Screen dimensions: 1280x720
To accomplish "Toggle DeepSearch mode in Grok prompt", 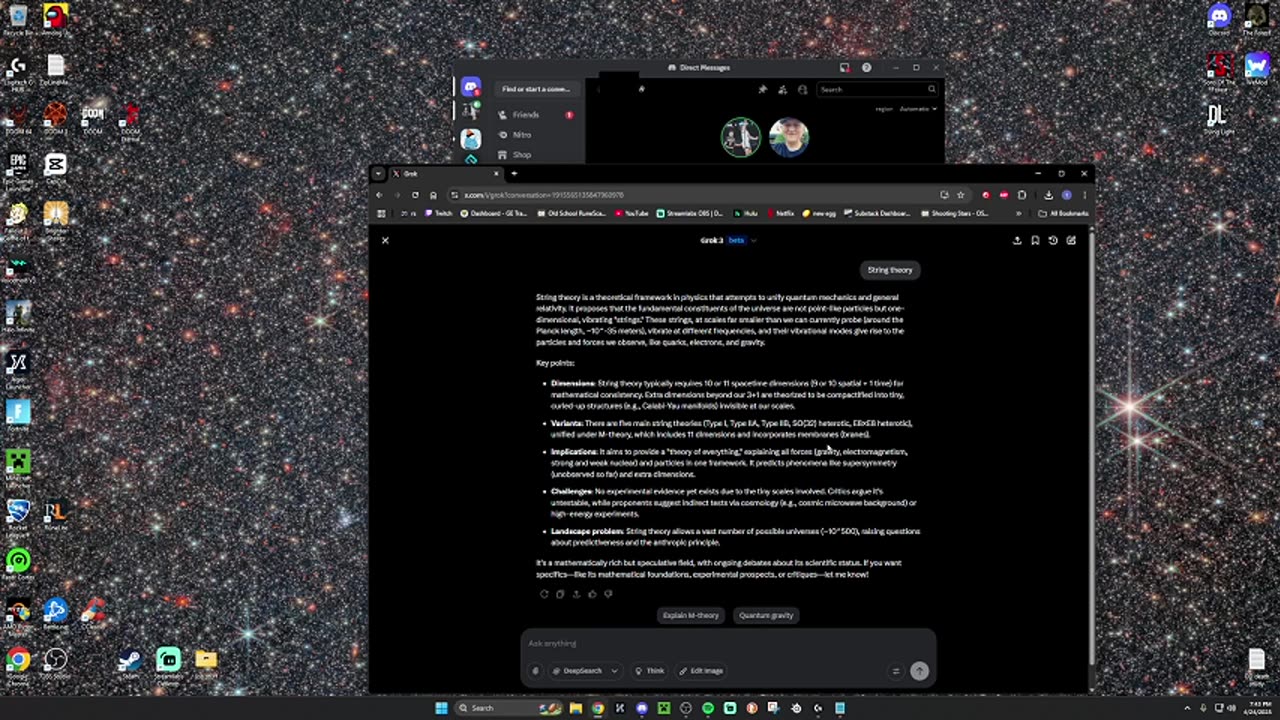I will tap(578, 671).
